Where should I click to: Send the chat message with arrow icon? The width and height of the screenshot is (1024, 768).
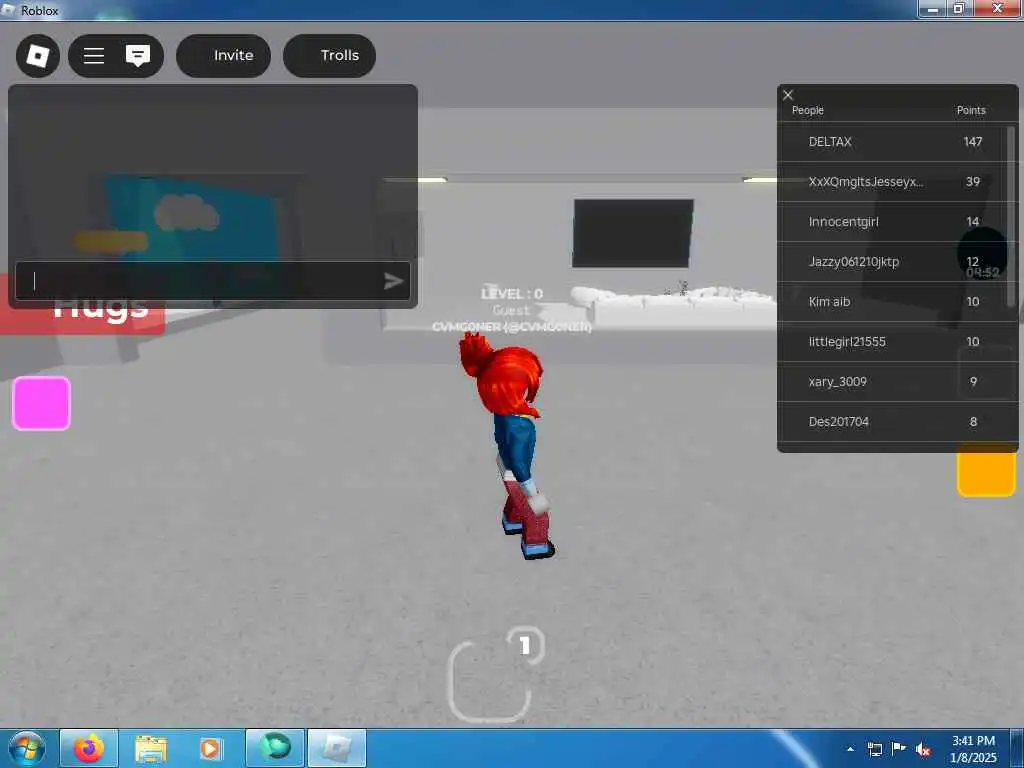tap(393, 281)
